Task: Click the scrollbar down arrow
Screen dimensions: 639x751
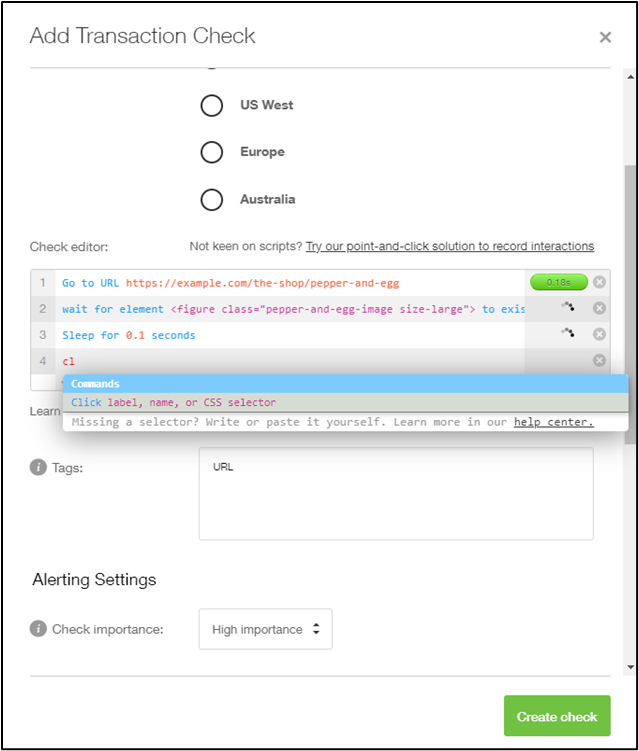Action: click(630, 667)
